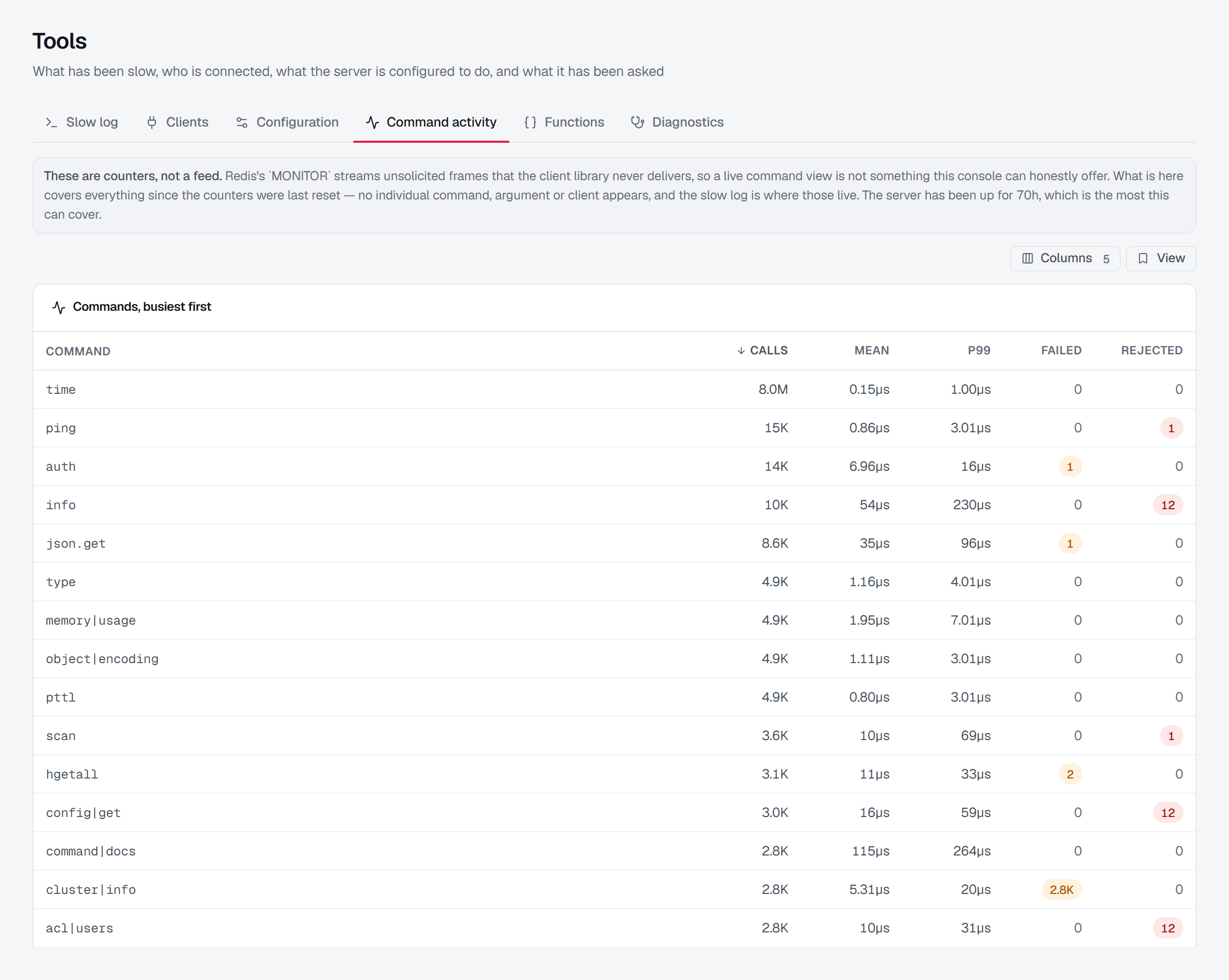1229x980 pixels.
Task: Click the 2.8K failed badge for cluster|info
Action: tap(1061, 890)
